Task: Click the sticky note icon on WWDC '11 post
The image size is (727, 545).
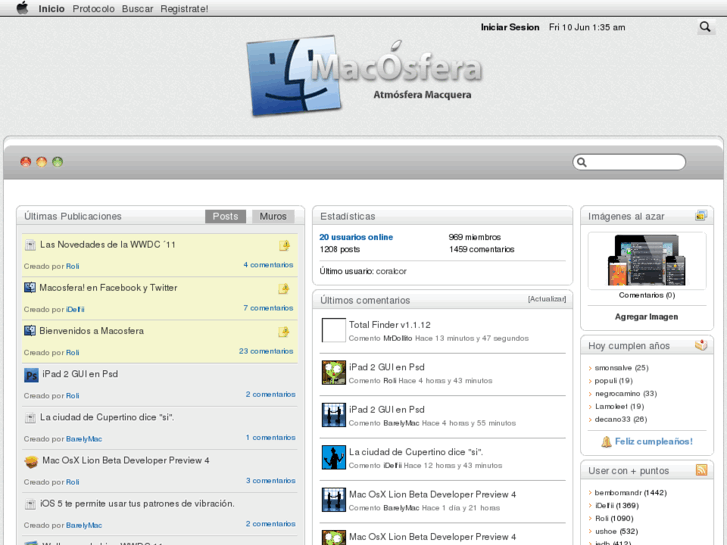Action: (x=285, y=245)
